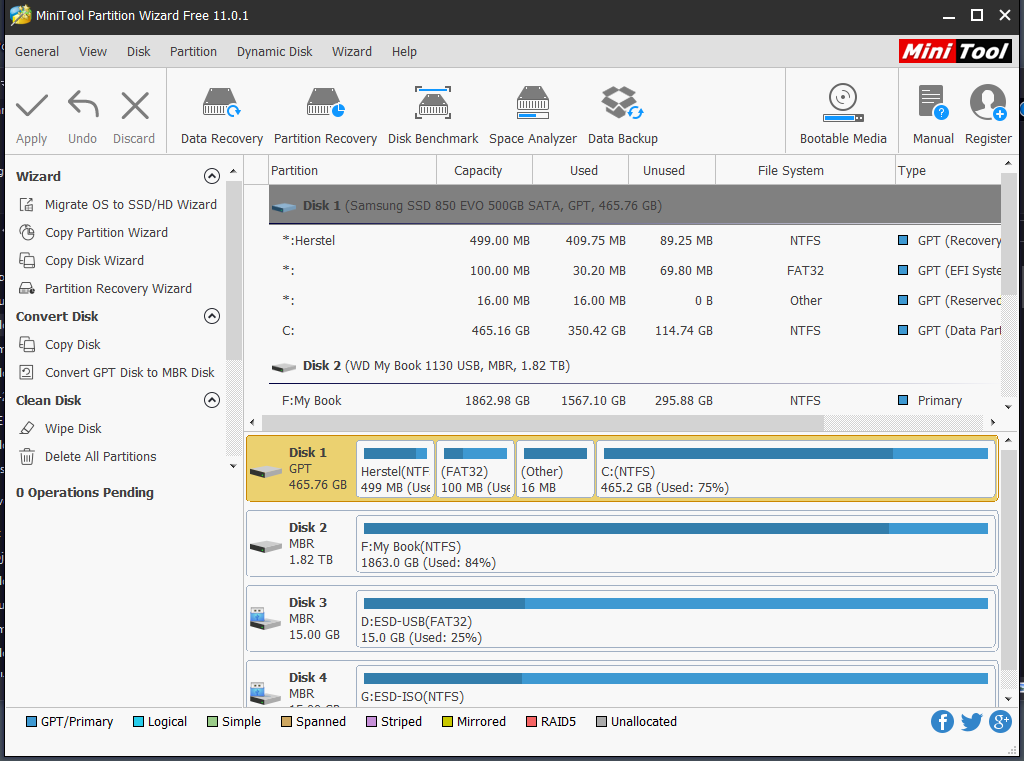
Task: Create Bootable Media
Action: 843,114
